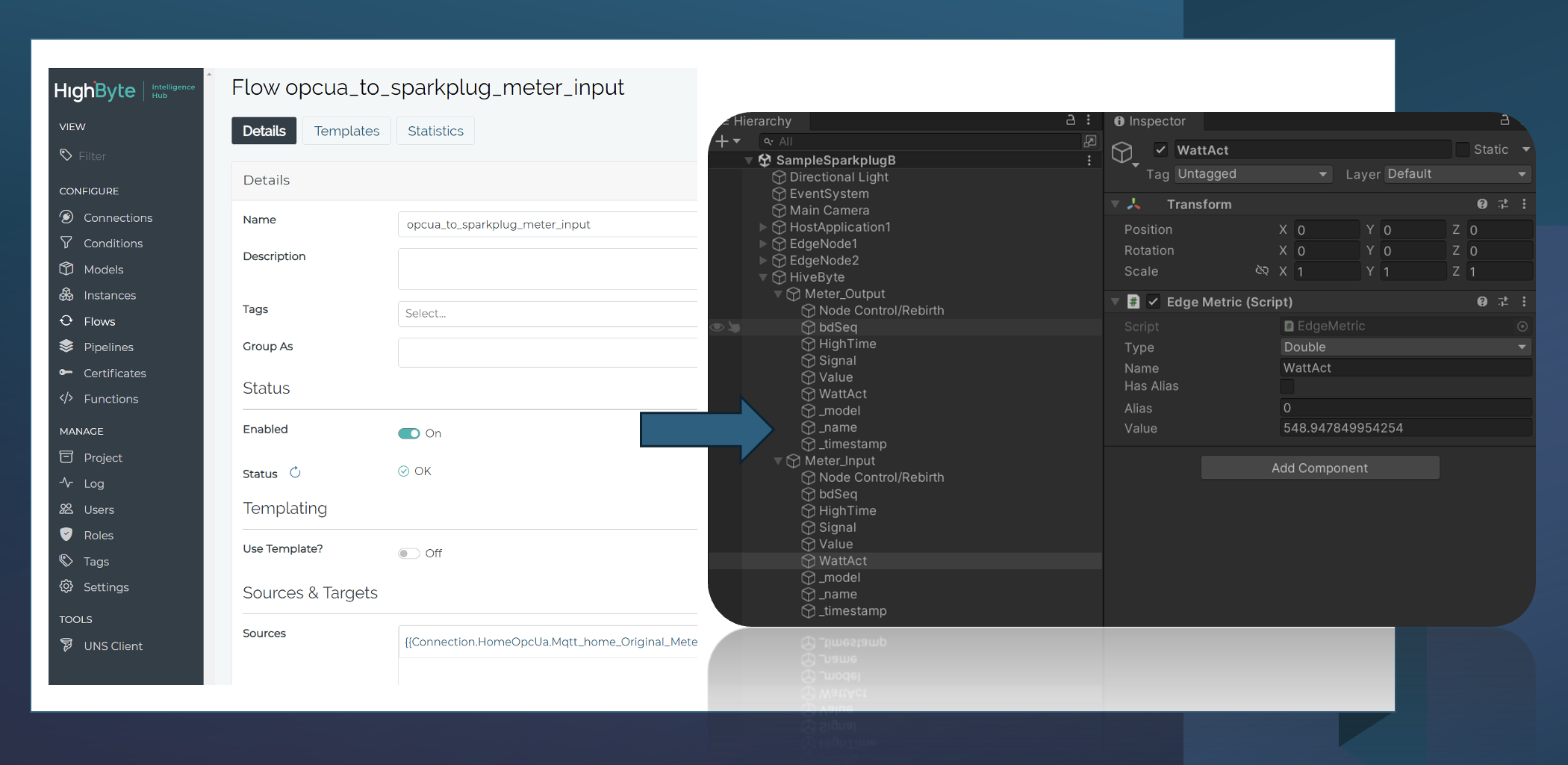This screenshot has height=765, width=1568.
Task: Open Project under Manage
Action: (x=90, y=457)
